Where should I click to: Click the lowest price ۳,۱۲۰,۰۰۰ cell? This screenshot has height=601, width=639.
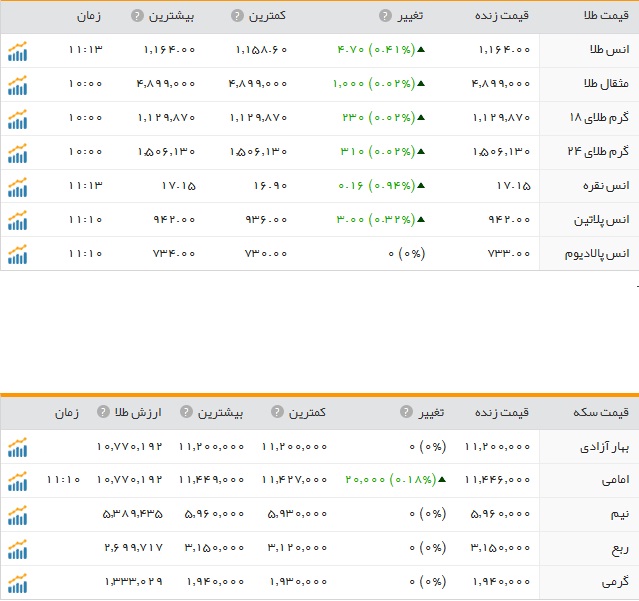[297, 548]
